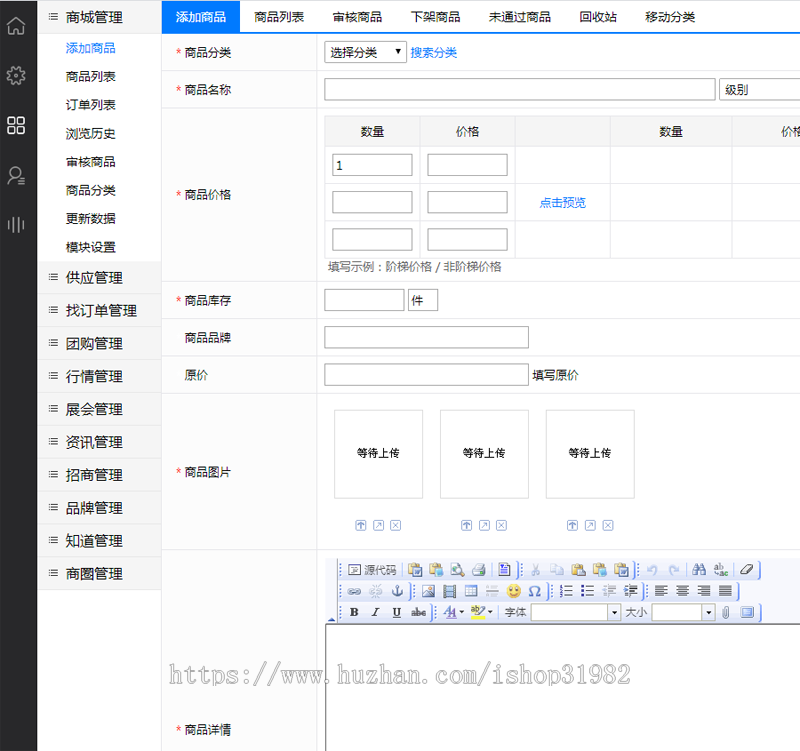Click the home icon in the left sidebar
The image size is (800, 751).
pyautogui.click(x=16, y=25)
